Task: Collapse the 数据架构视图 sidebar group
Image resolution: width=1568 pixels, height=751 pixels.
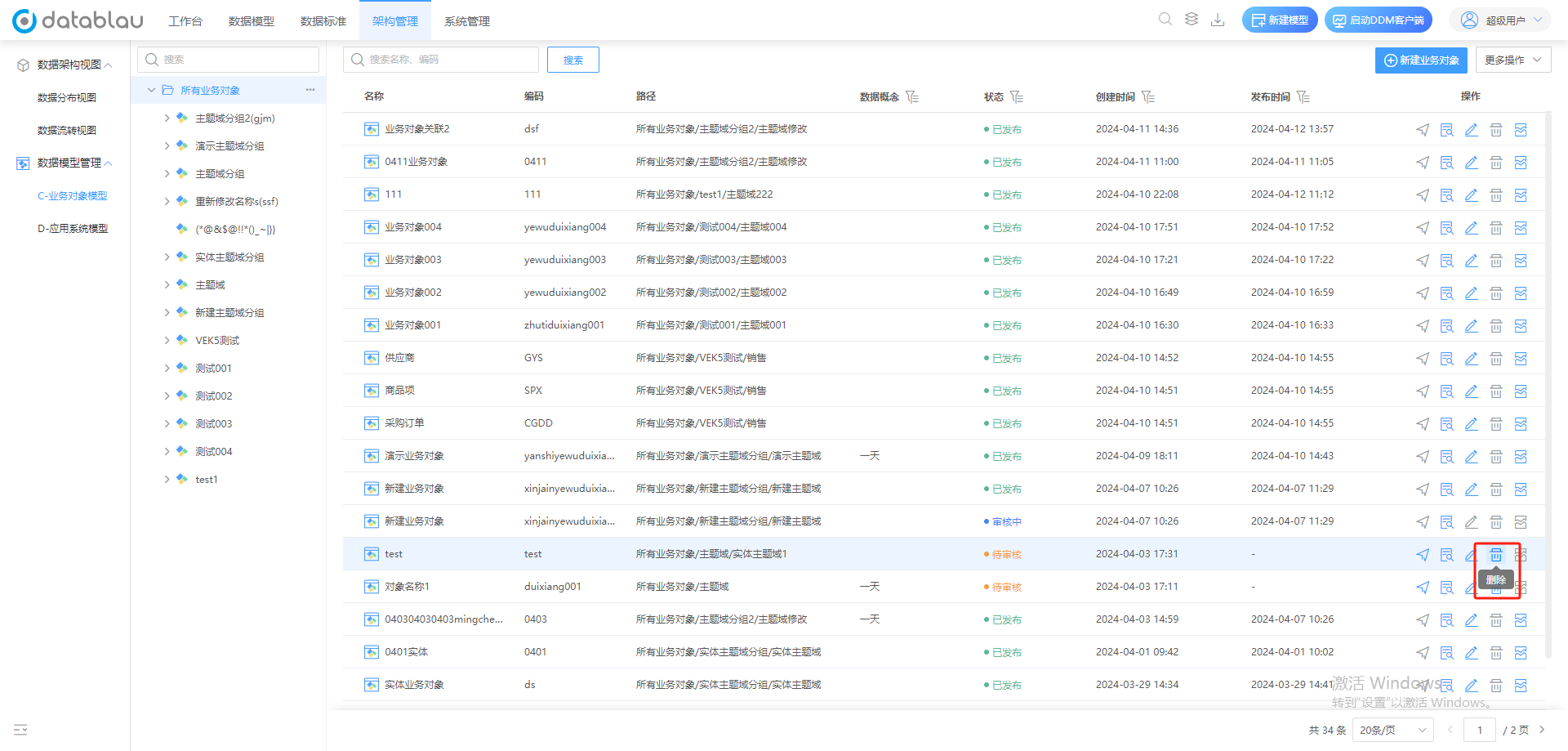Action: 109,65
